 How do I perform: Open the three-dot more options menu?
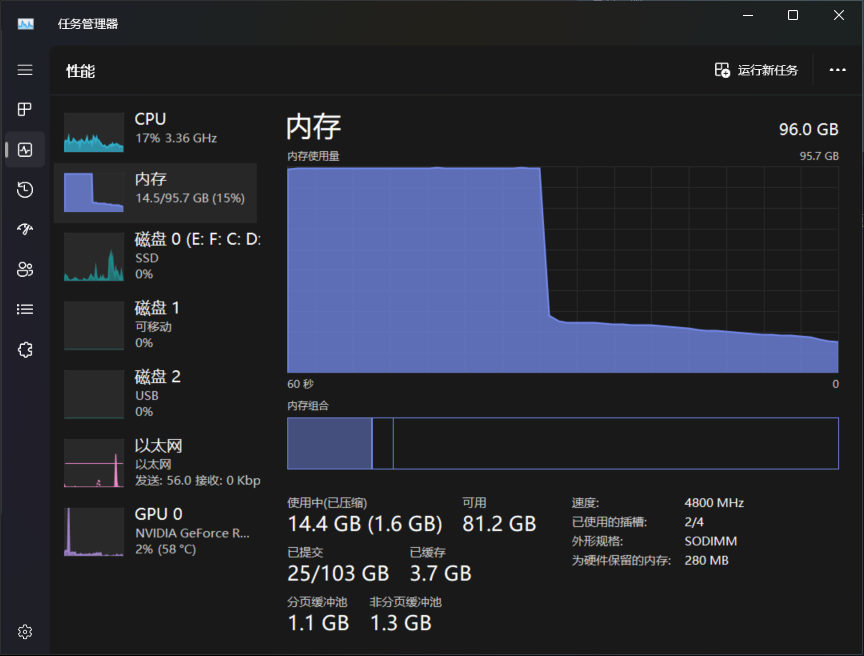pos(838,70)
